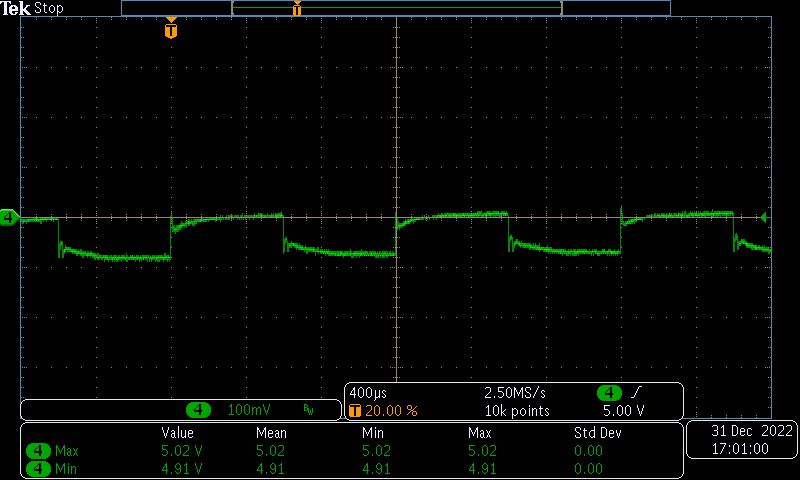Click the trigger level arrow on right edge

pos(765,217)
